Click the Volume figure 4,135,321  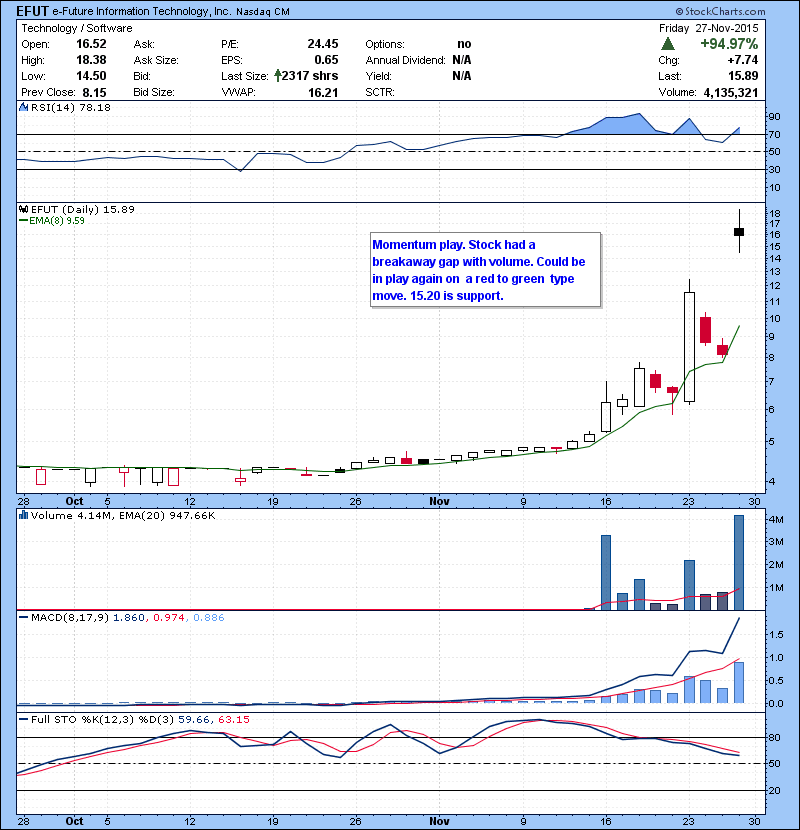[x=731, y=92]
